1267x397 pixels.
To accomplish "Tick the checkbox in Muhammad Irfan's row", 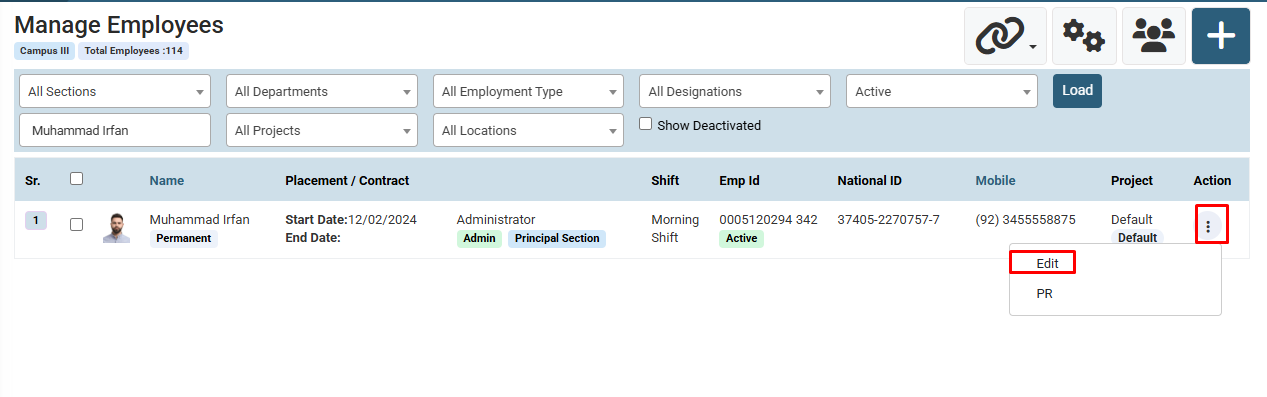I will coord(76,225).
